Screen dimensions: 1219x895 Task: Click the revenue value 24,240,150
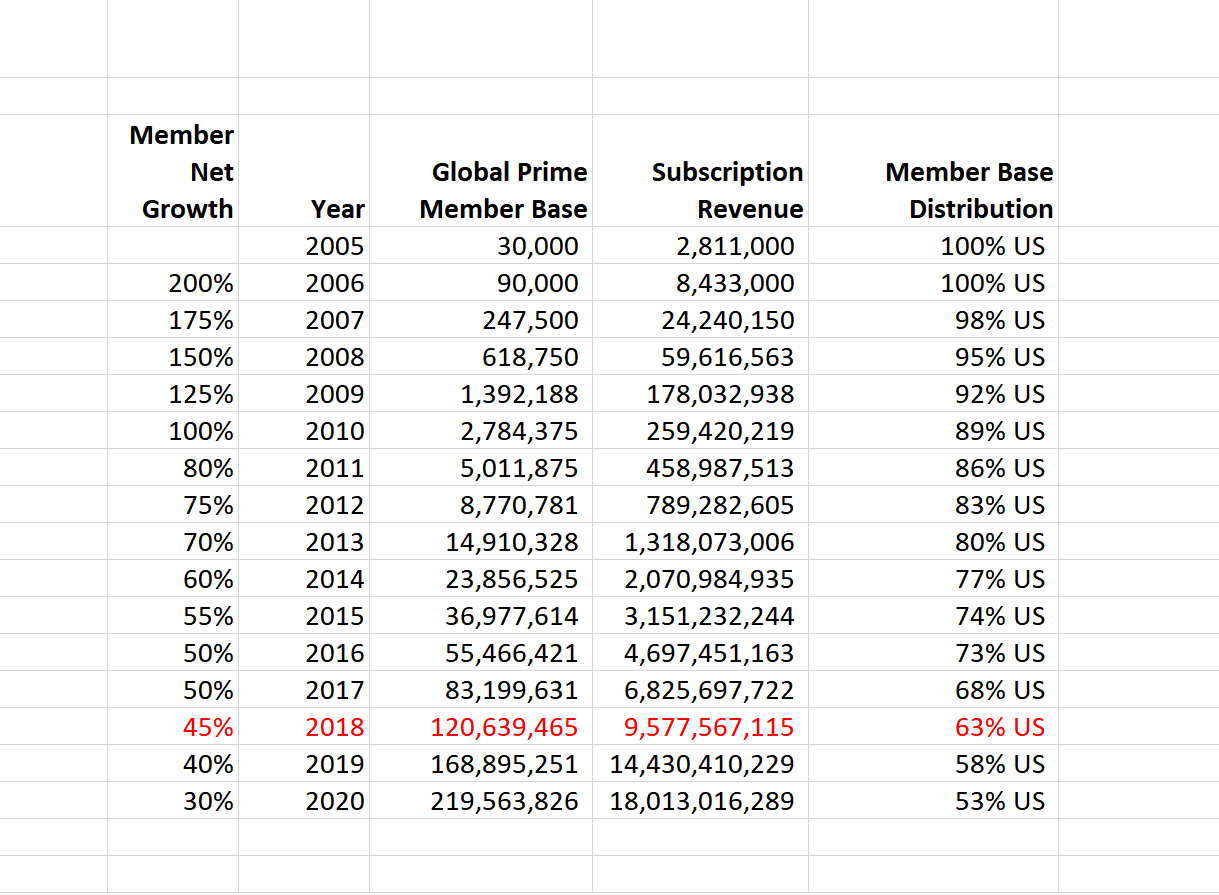point(701,320)
